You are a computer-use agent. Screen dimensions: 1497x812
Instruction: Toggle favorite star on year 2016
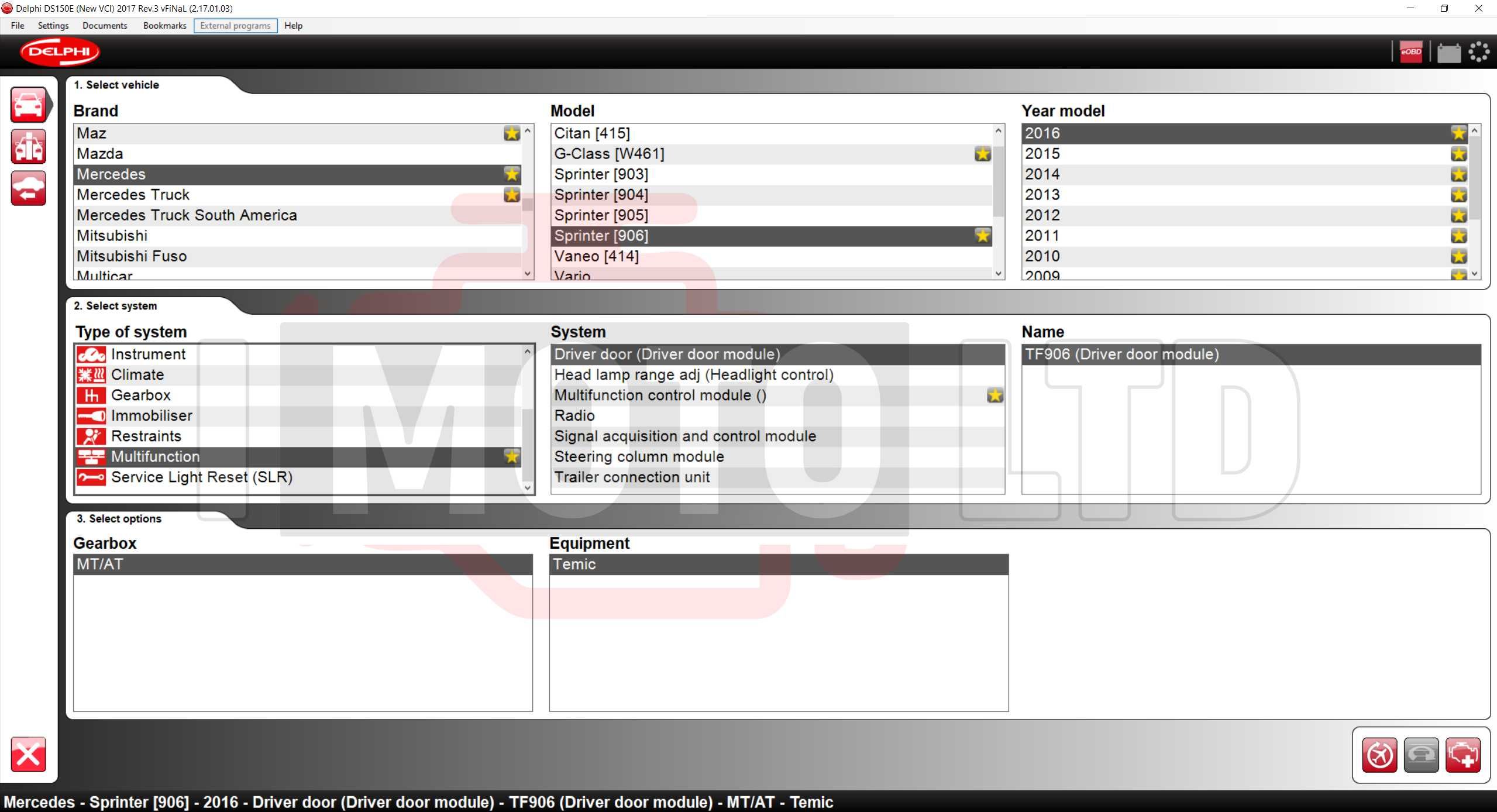pos(1458,133)
